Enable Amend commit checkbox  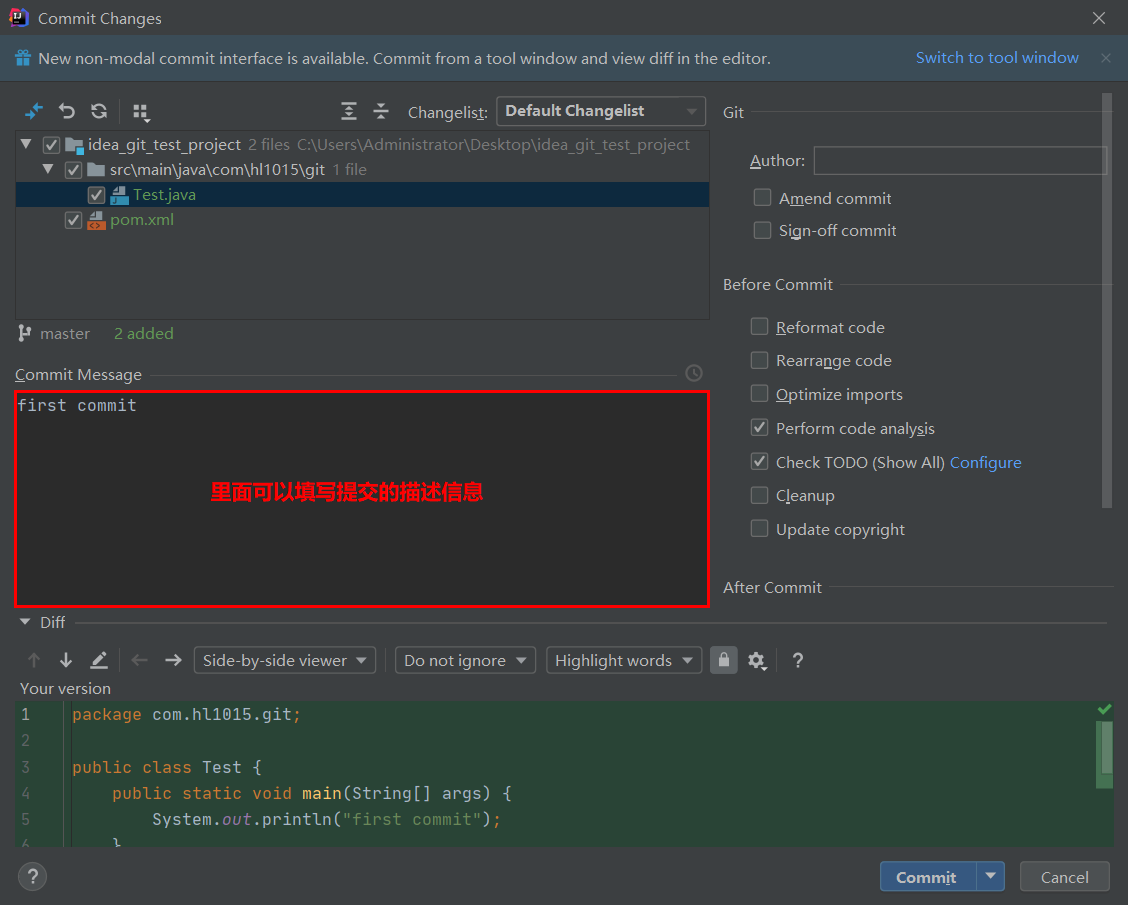click(762, 197)
